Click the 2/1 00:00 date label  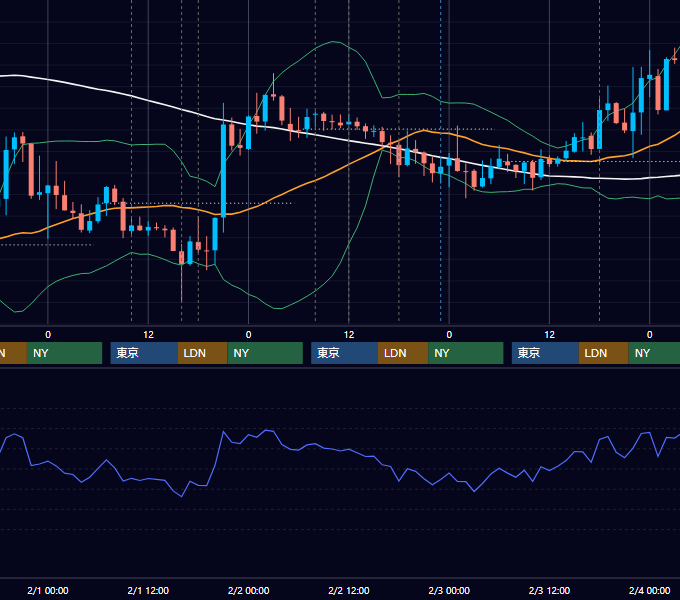tap(48, 590)
